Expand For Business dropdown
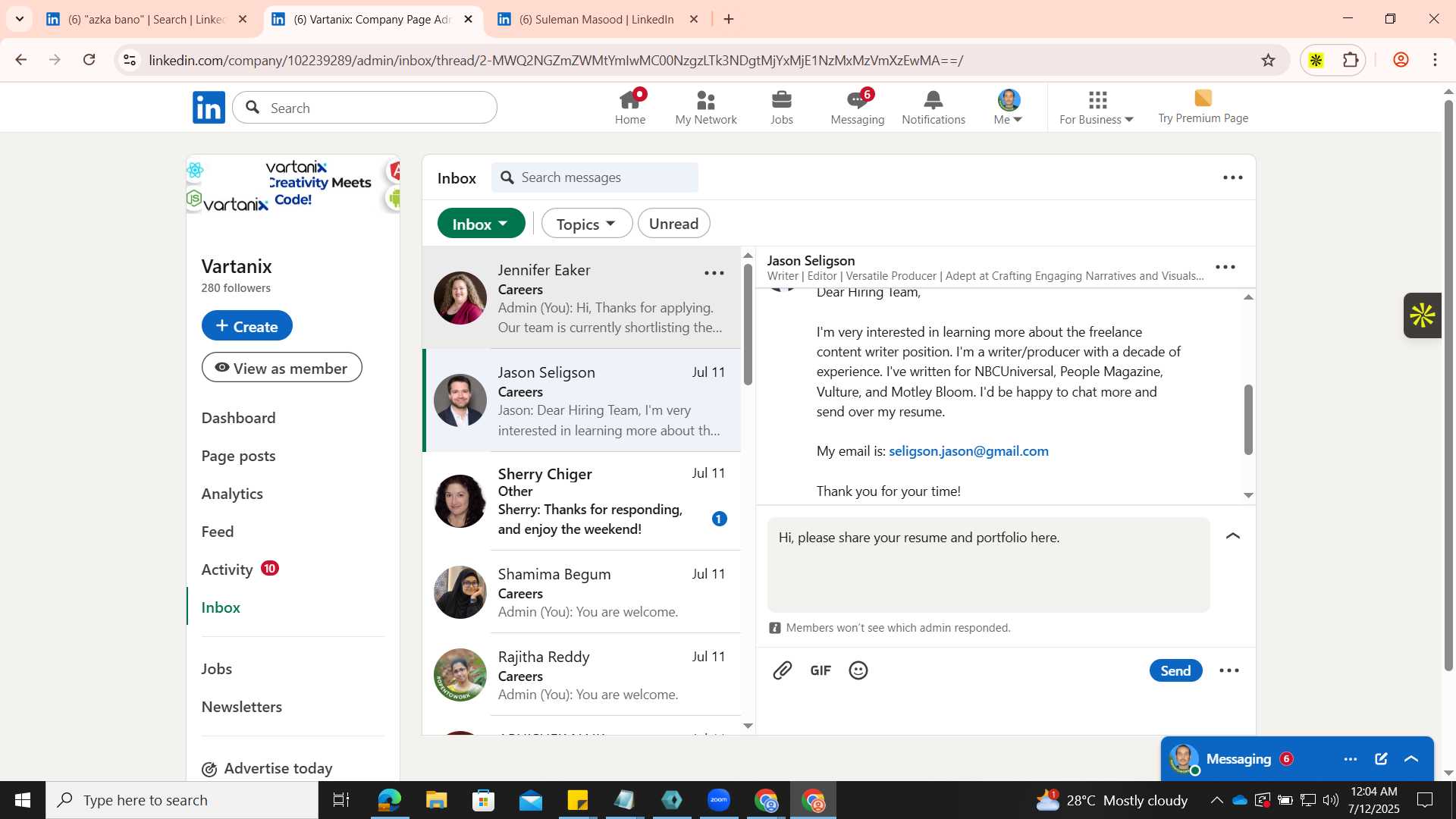The height and width of the screenshot is (819, 1456). tap(1097, 107)
